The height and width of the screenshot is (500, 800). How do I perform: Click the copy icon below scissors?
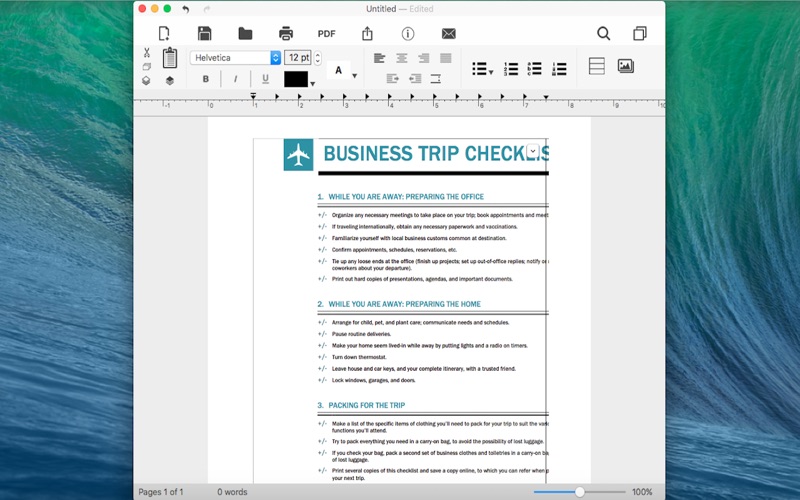pos(147,67)
